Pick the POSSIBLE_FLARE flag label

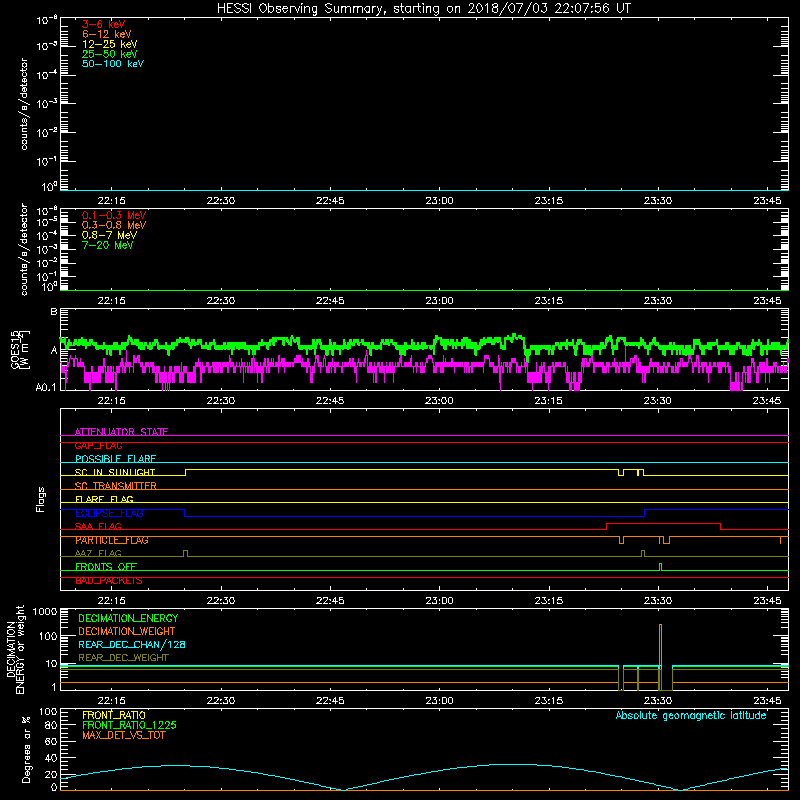[x=115, y=459]
